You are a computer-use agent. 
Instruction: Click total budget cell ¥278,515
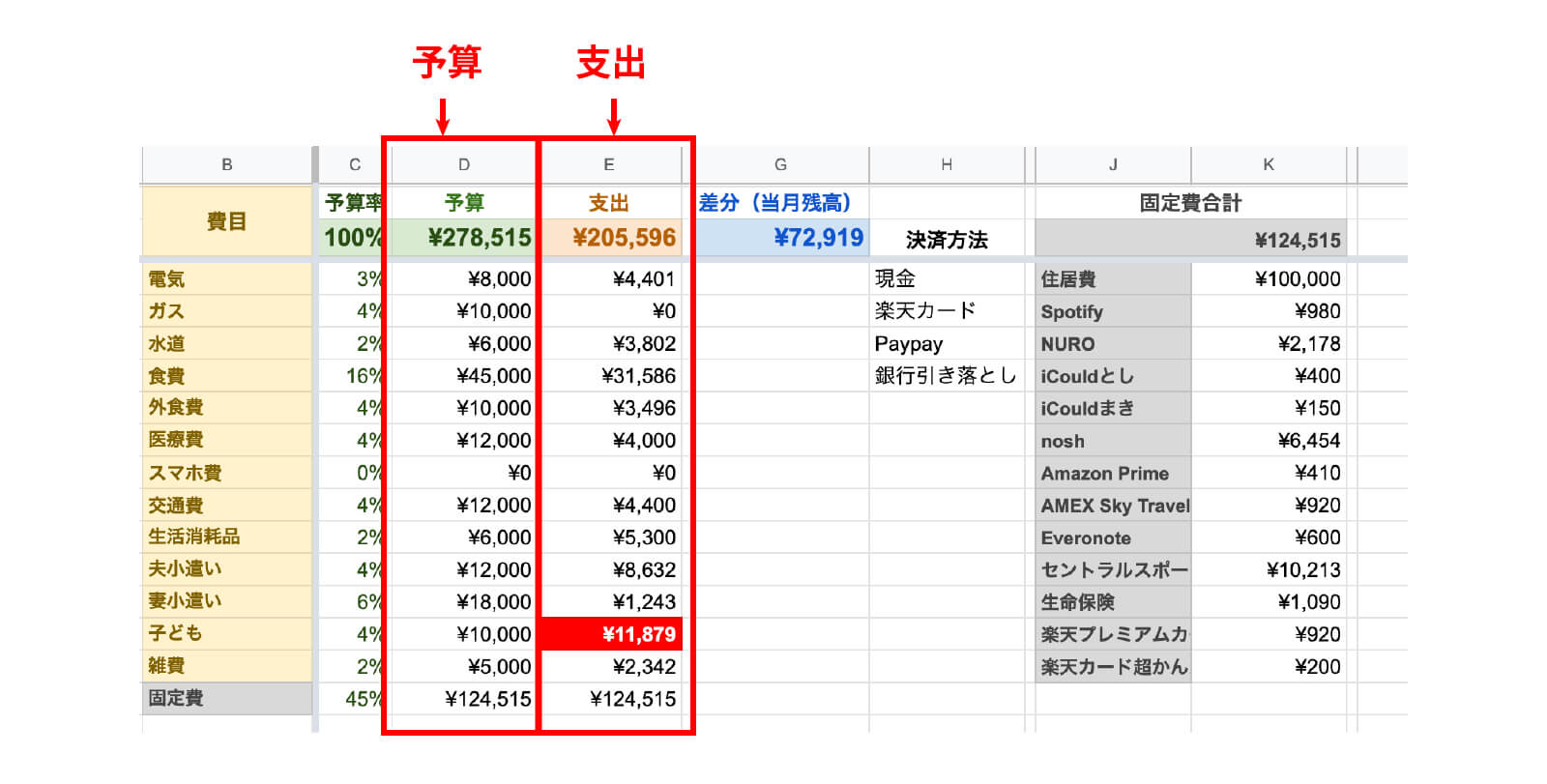click(463, 238)
